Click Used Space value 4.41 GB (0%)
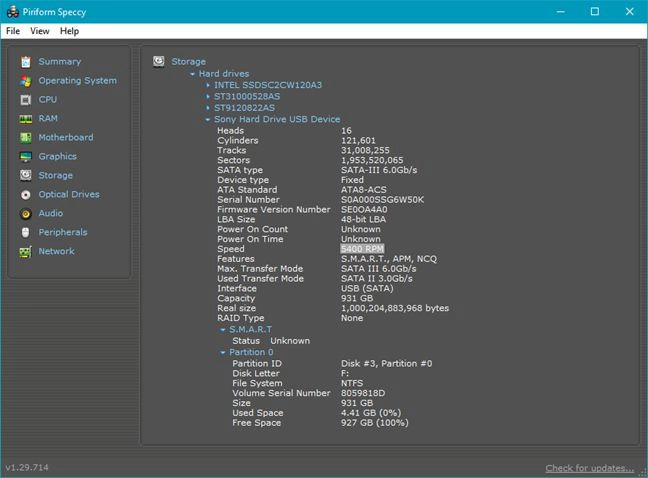This screenshot has height=478, width=648. 371,413
